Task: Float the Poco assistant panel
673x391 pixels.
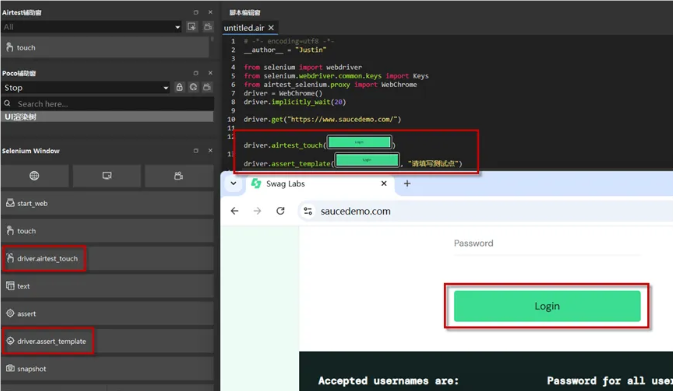Action: pos(196,73)
